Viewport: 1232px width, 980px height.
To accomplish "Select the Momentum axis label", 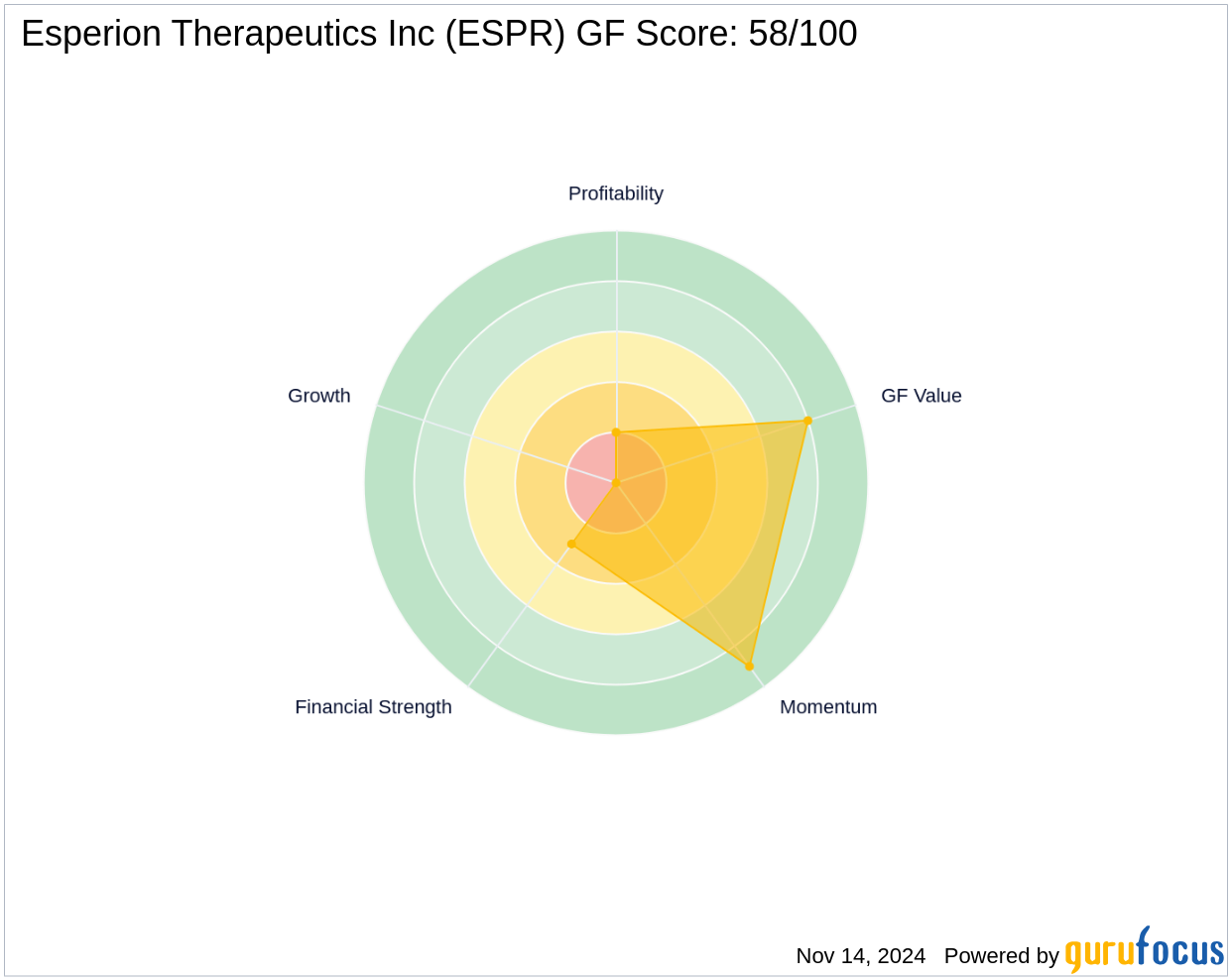I will pyautogui.click(x=828, y=707).
